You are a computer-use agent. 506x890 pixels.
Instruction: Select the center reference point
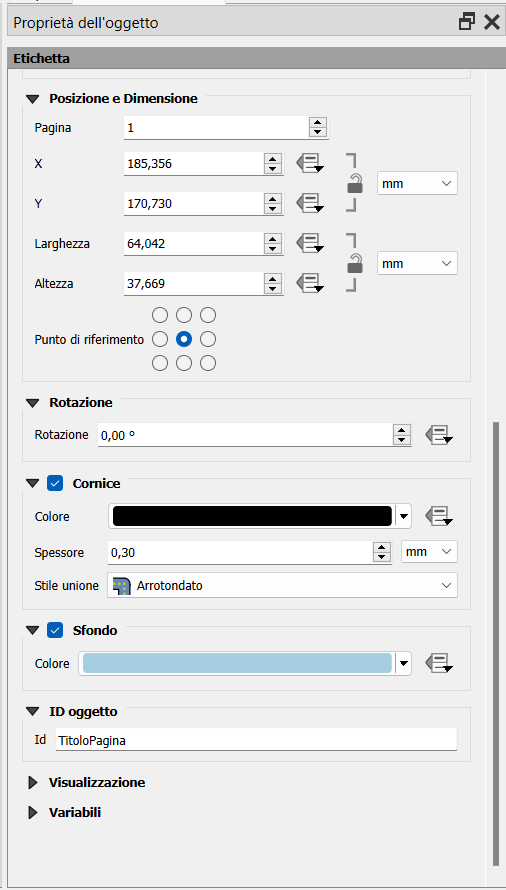point(184,339)
